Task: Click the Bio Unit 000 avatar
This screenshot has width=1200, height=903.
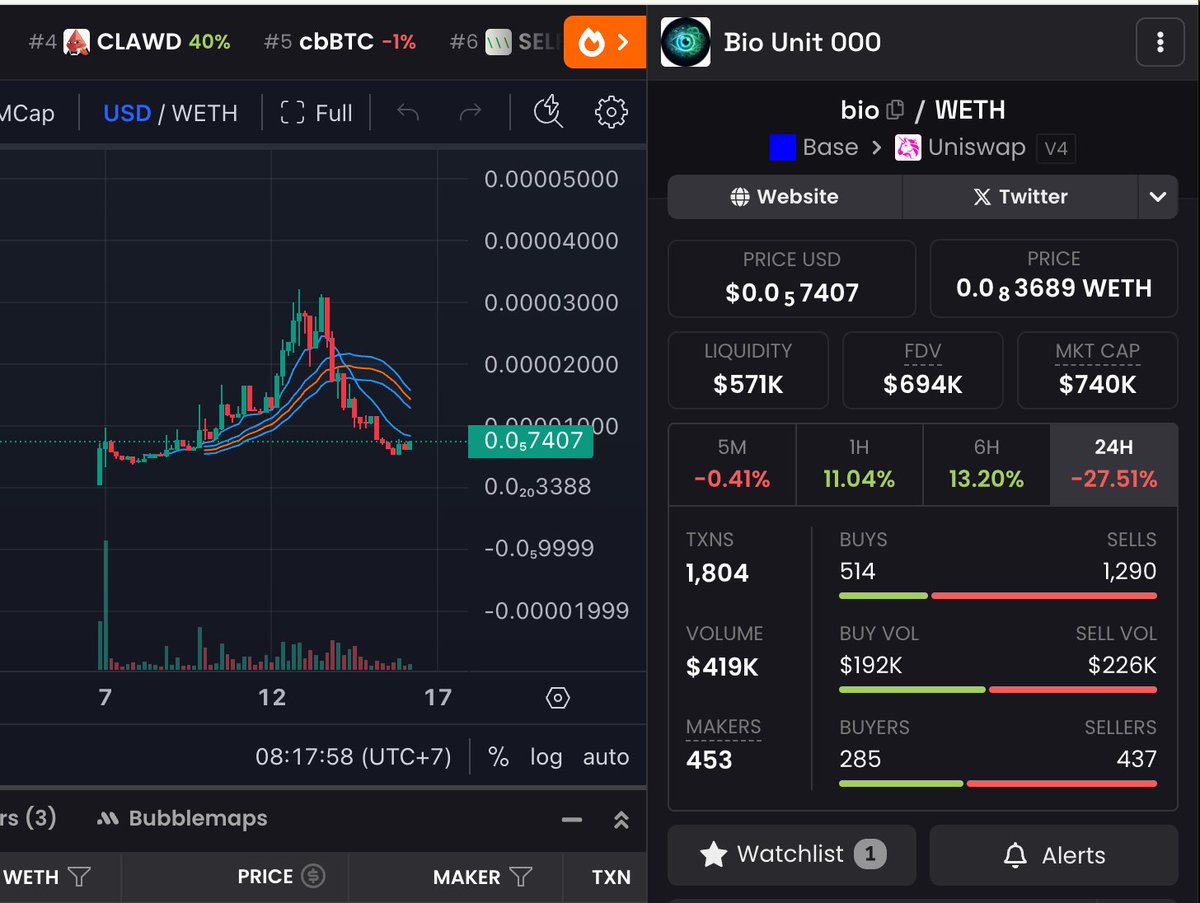Action: click(686, 42)
